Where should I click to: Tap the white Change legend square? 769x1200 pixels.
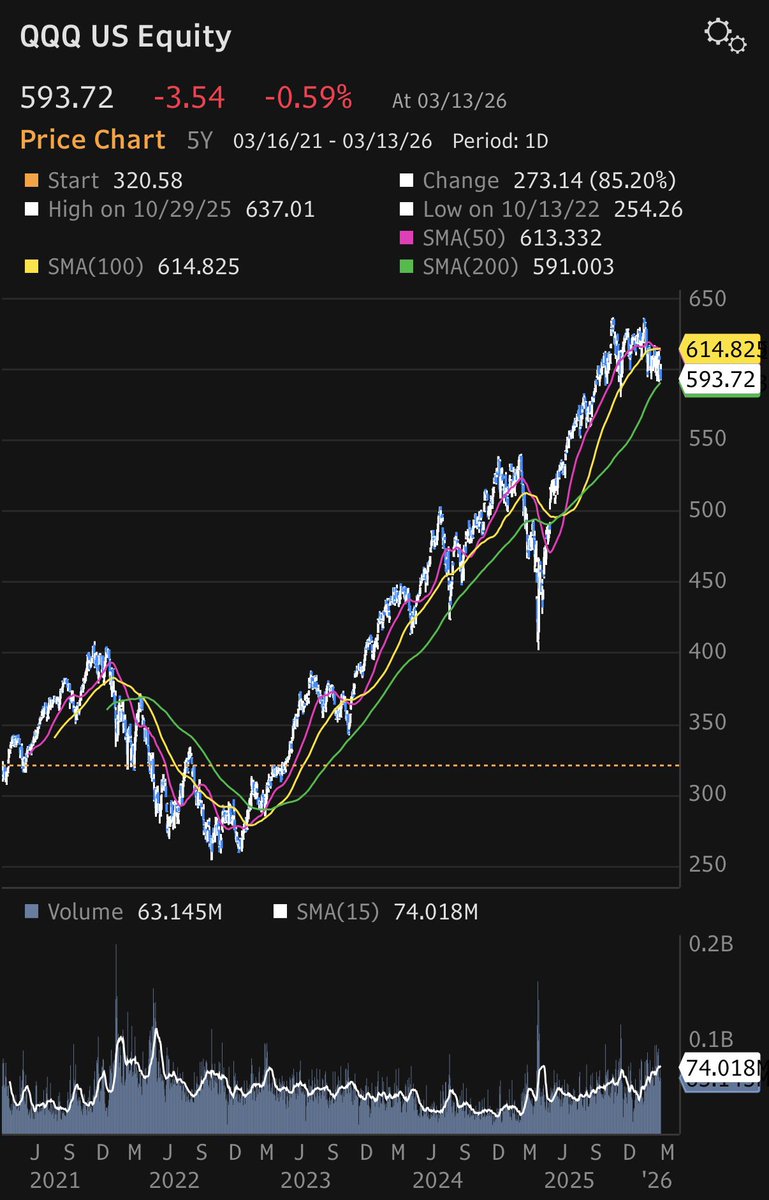(x=406, y=182)
